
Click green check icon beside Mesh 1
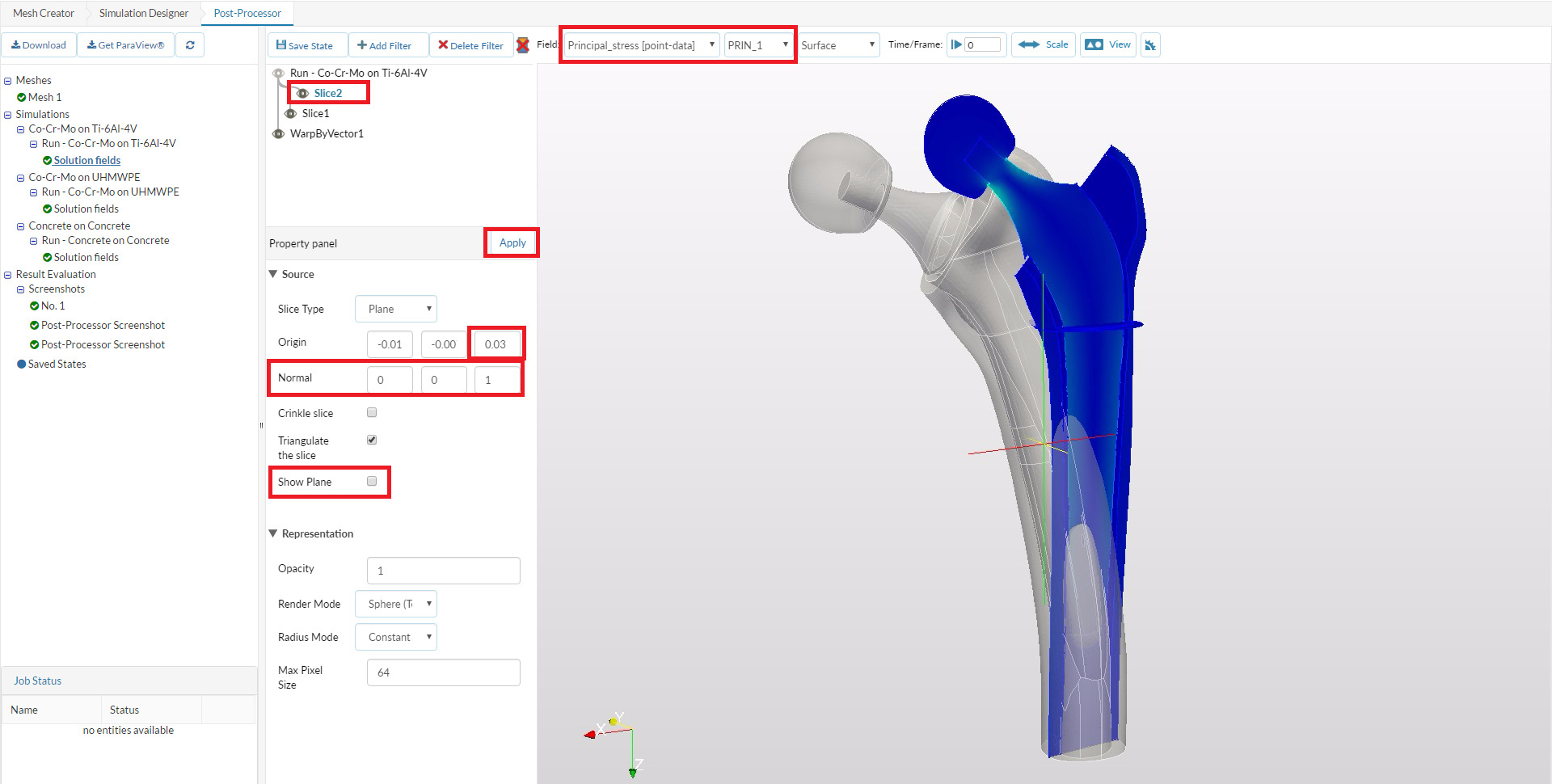click(x=22, y=97)
